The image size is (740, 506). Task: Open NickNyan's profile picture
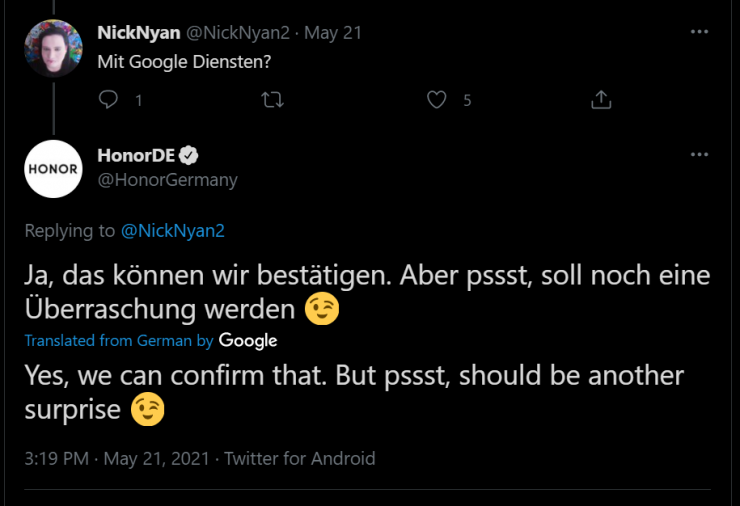pyautogui.click(x=52, y=47)
